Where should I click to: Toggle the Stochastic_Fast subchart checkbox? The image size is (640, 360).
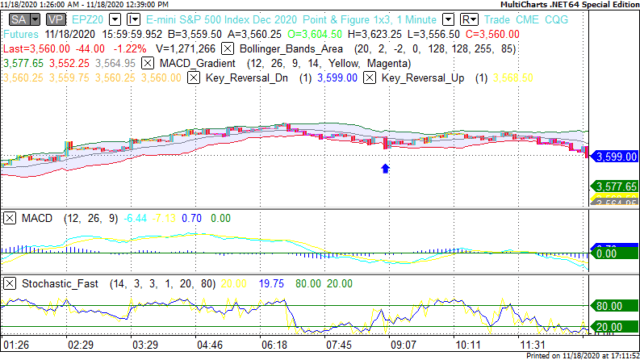9,284
